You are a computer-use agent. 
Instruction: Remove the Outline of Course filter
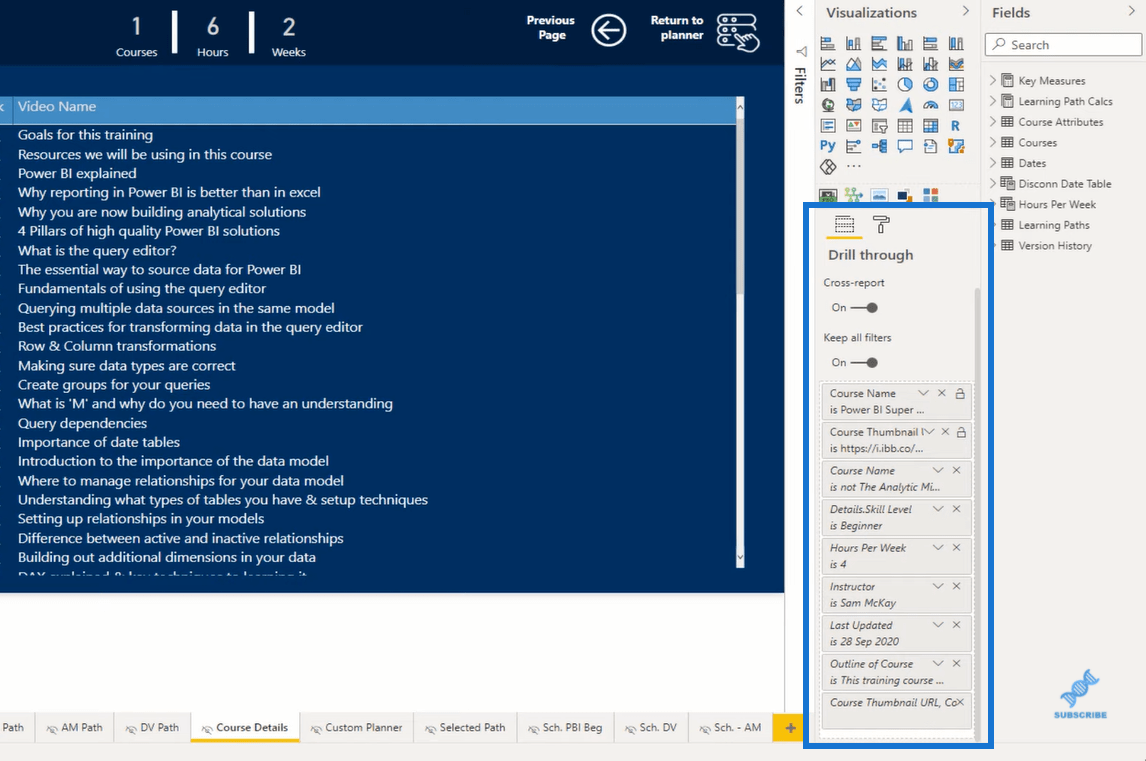click(957, 664)
